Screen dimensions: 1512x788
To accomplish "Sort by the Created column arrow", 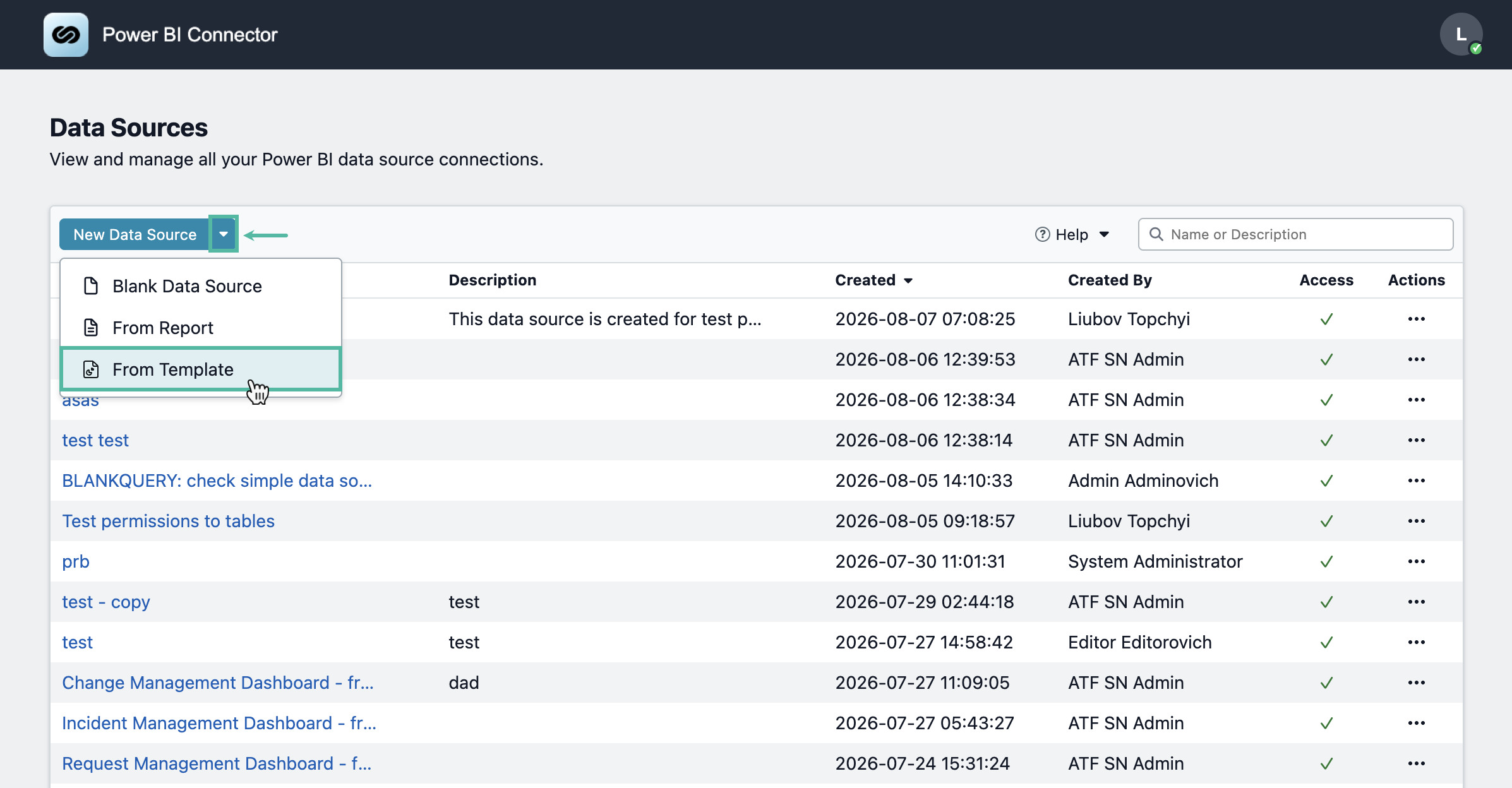I will click(x=908, y=280).
